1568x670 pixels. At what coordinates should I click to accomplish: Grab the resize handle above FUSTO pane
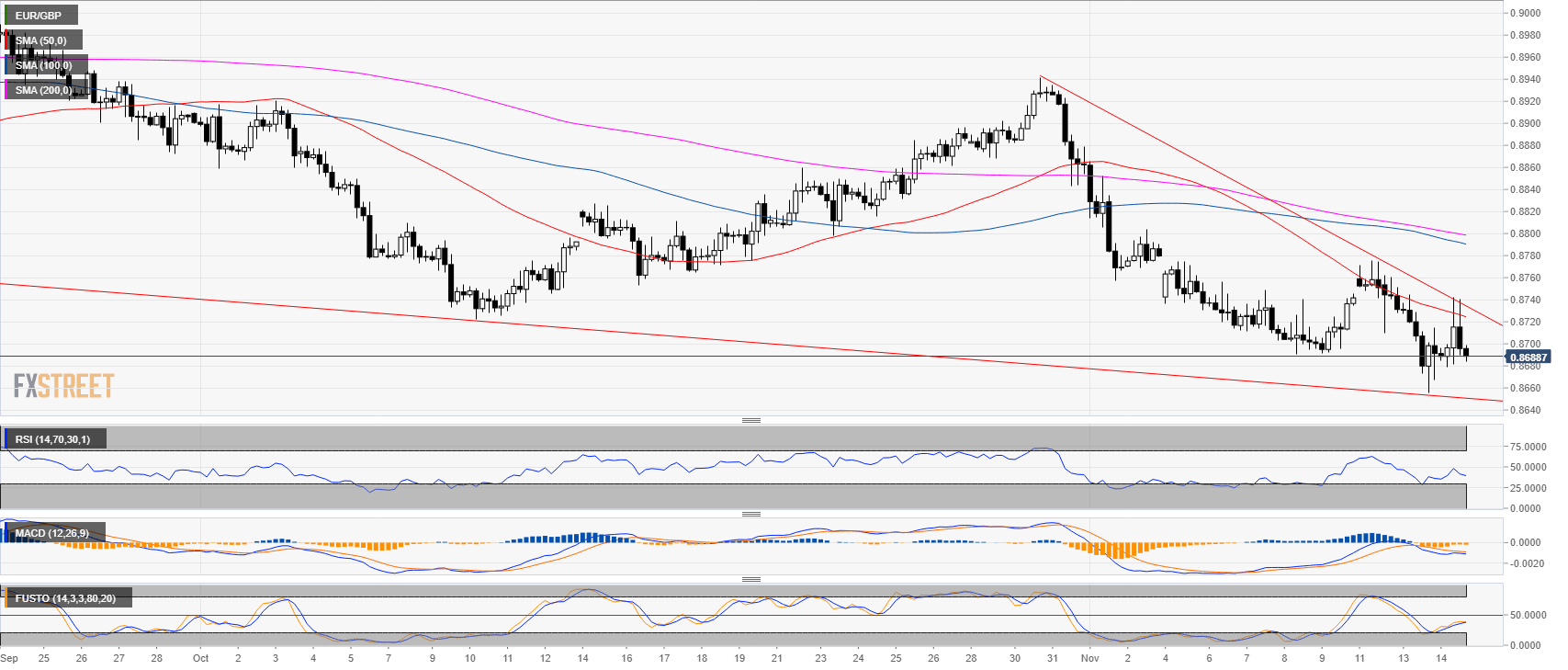[750, 579]
